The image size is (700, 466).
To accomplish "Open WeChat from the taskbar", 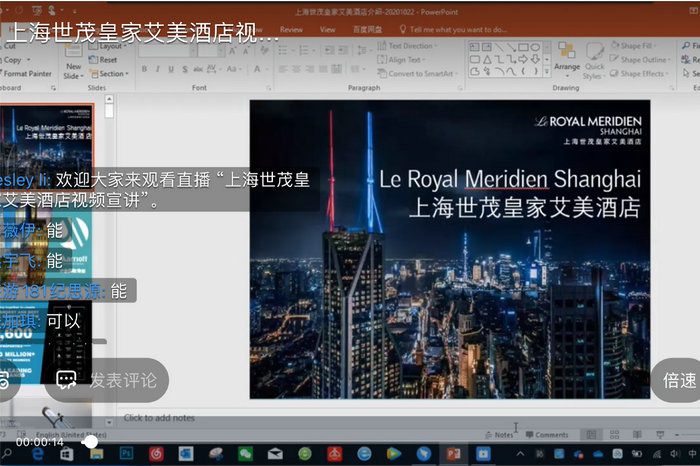I will 245,454.
